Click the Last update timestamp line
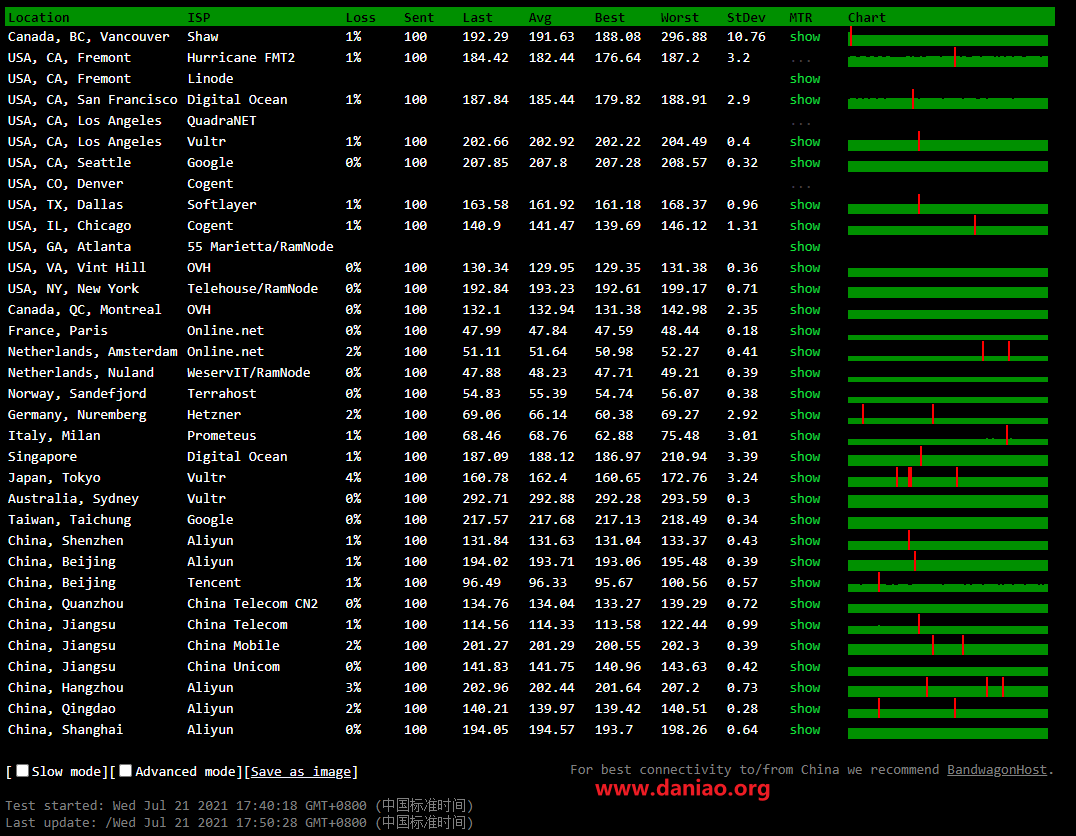This screenshot has width=1076, height=836. [x=239, y=822]
